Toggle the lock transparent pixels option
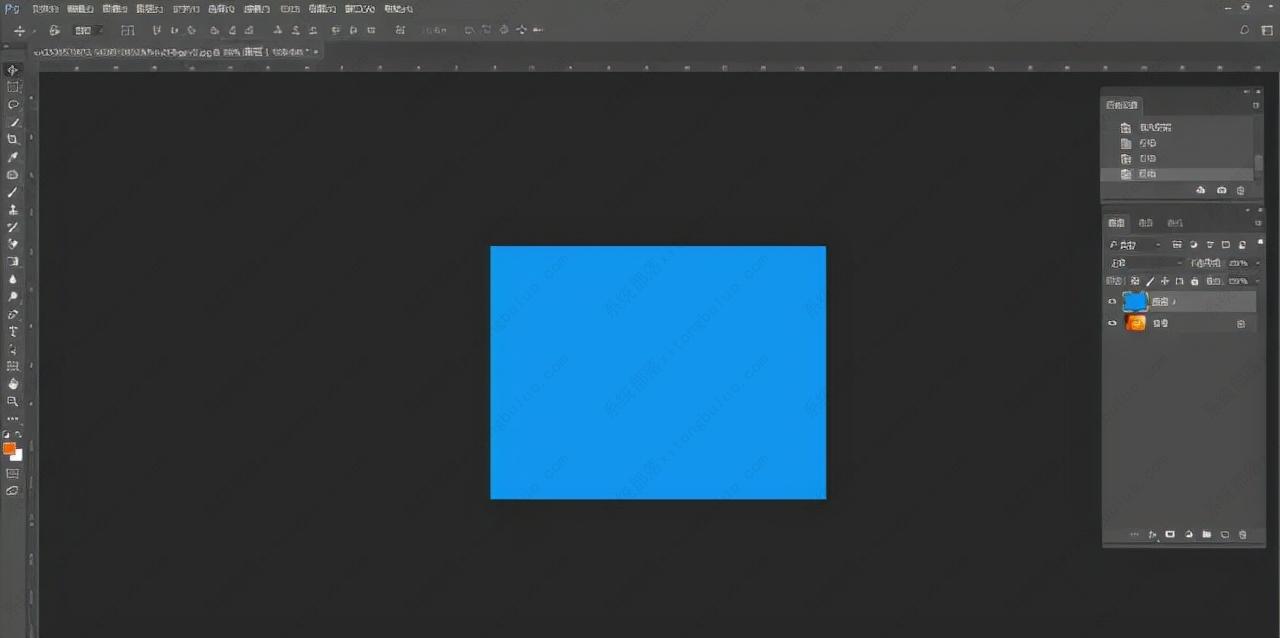 coord(1135,282)
